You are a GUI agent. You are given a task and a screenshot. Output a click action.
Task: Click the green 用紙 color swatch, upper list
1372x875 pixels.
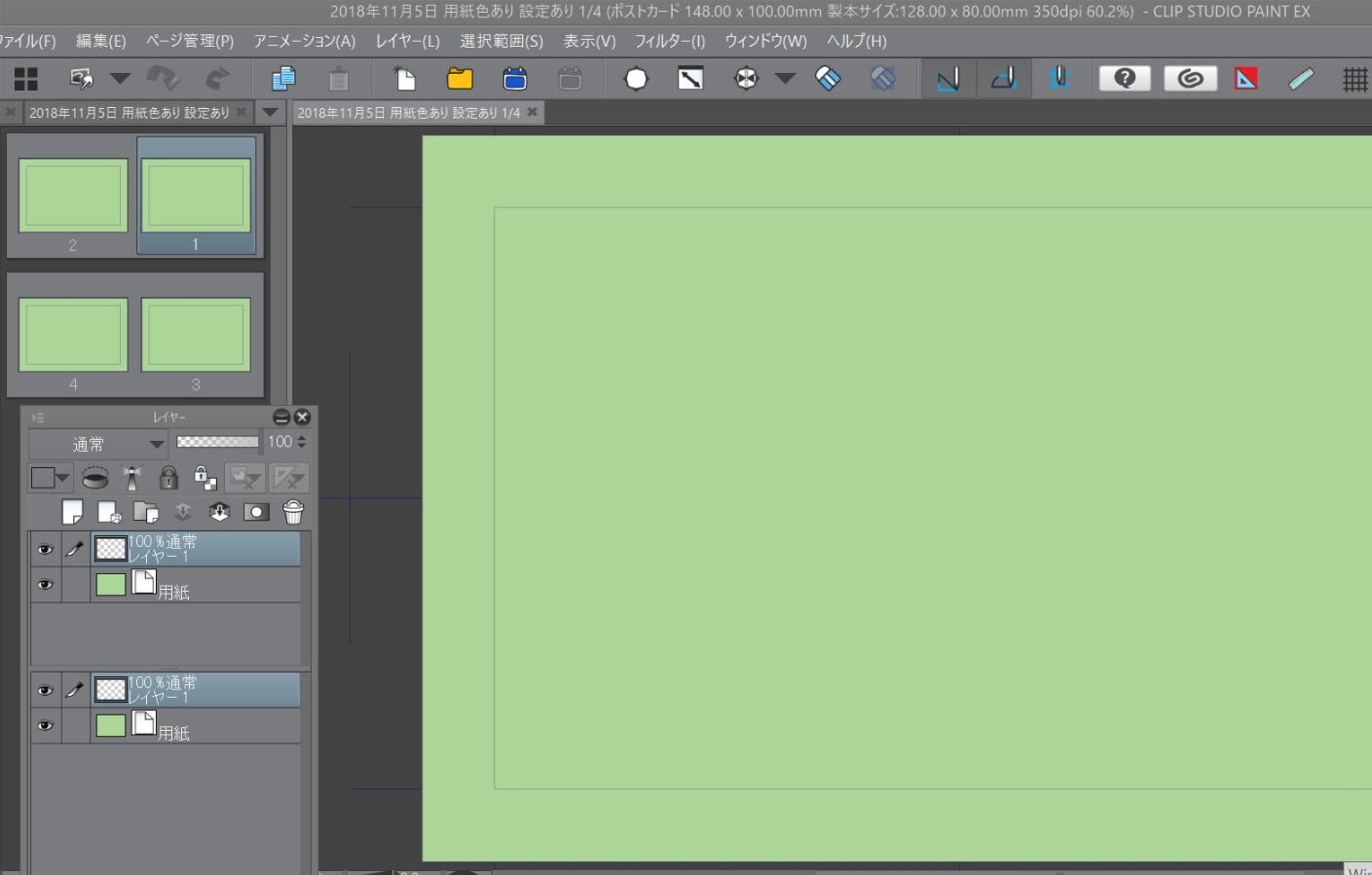[x=111, y=585]
